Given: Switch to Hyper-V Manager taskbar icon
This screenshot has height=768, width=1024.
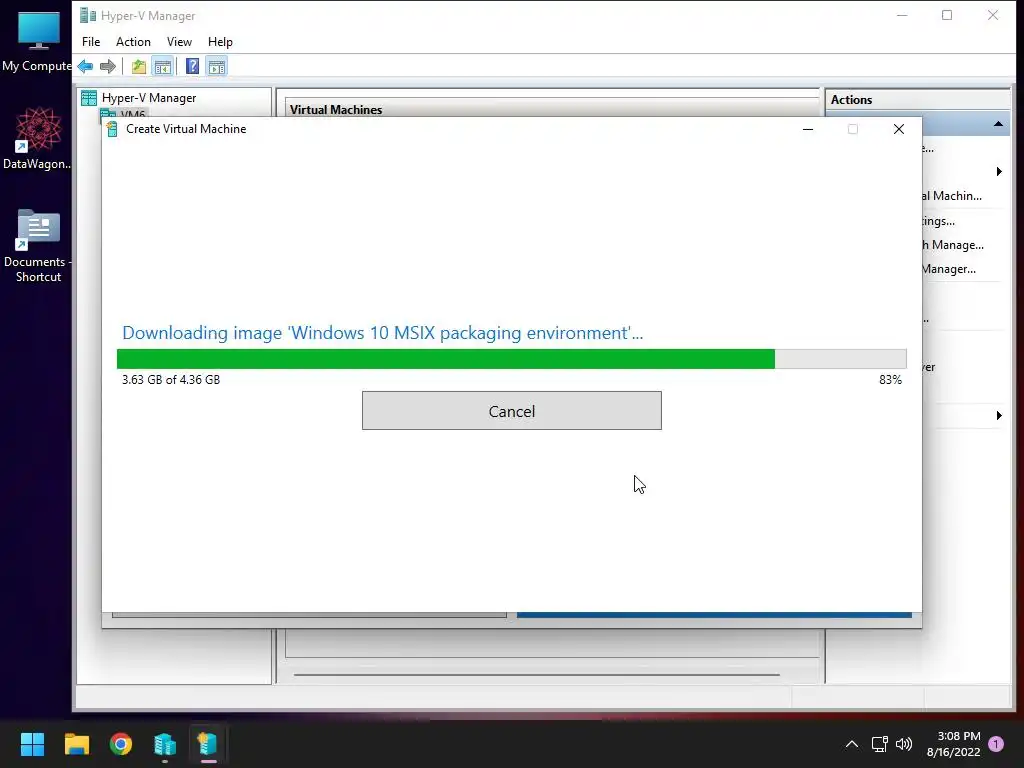Looking at the screenshot, I should pos(165,744).
